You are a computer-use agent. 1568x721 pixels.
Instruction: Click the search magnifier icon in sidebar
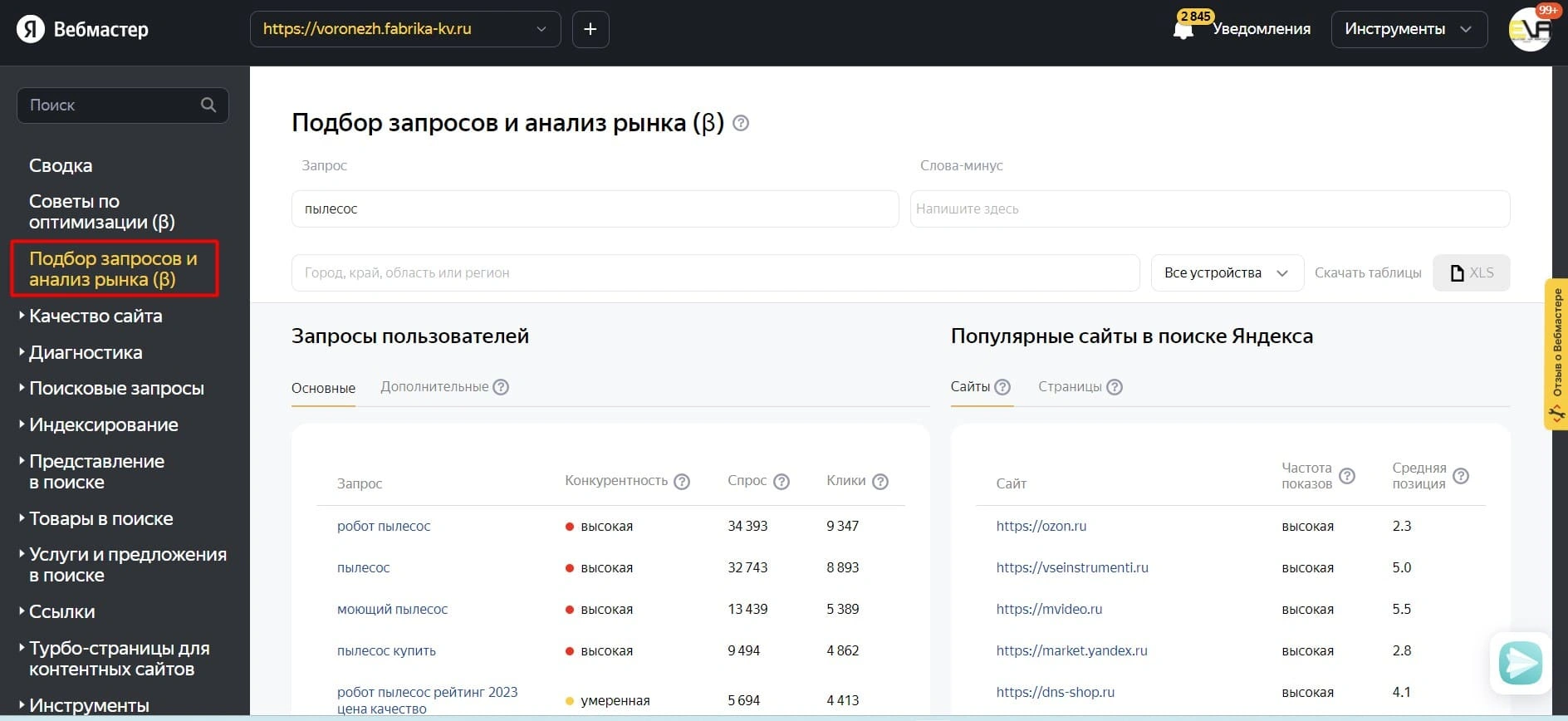pyautogui.click(x=208, y=105)
